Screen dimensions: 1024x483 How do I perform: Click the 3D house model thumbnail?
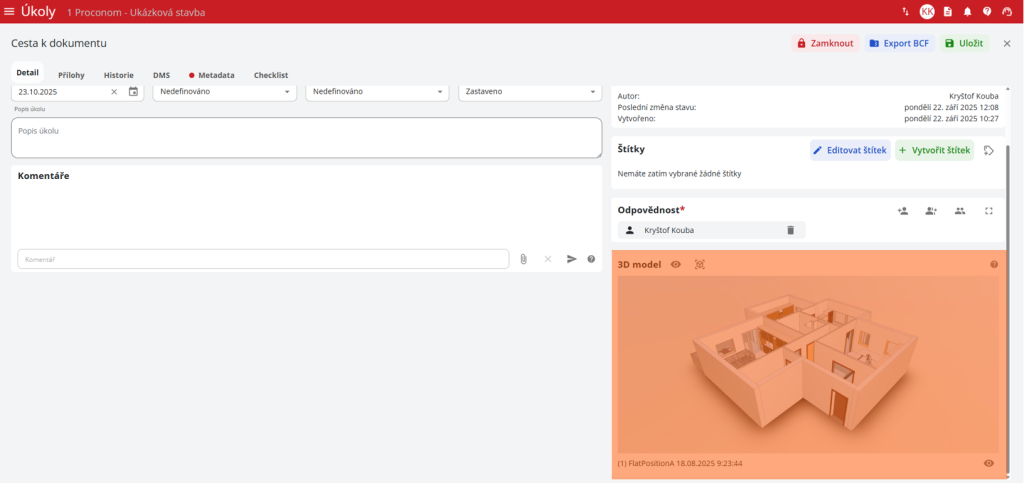click(x=808, y=364)
